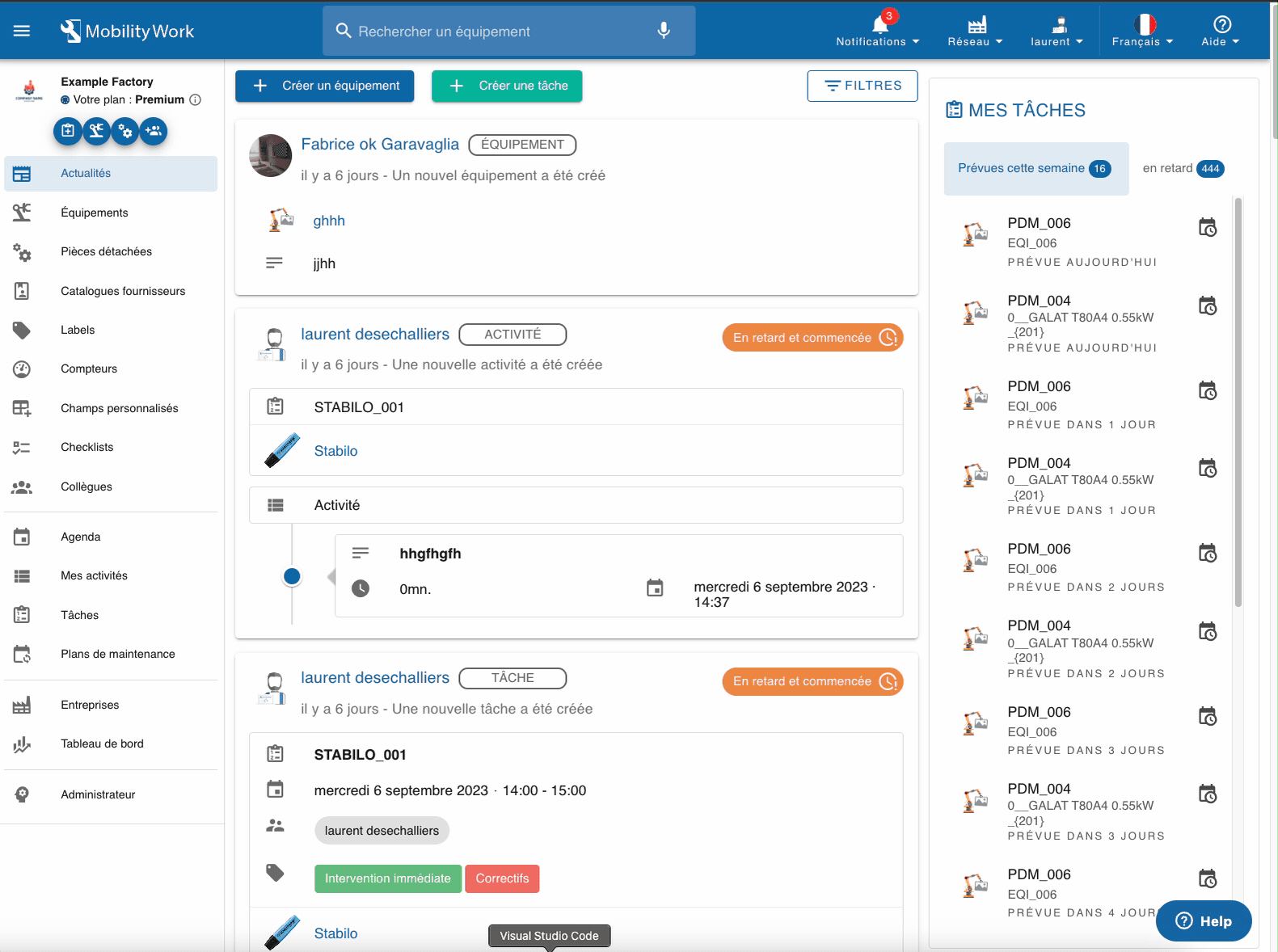The image size is (1278, 952).
Task: Click the spare parts gears quick button
Action: [x=125, y=131]
